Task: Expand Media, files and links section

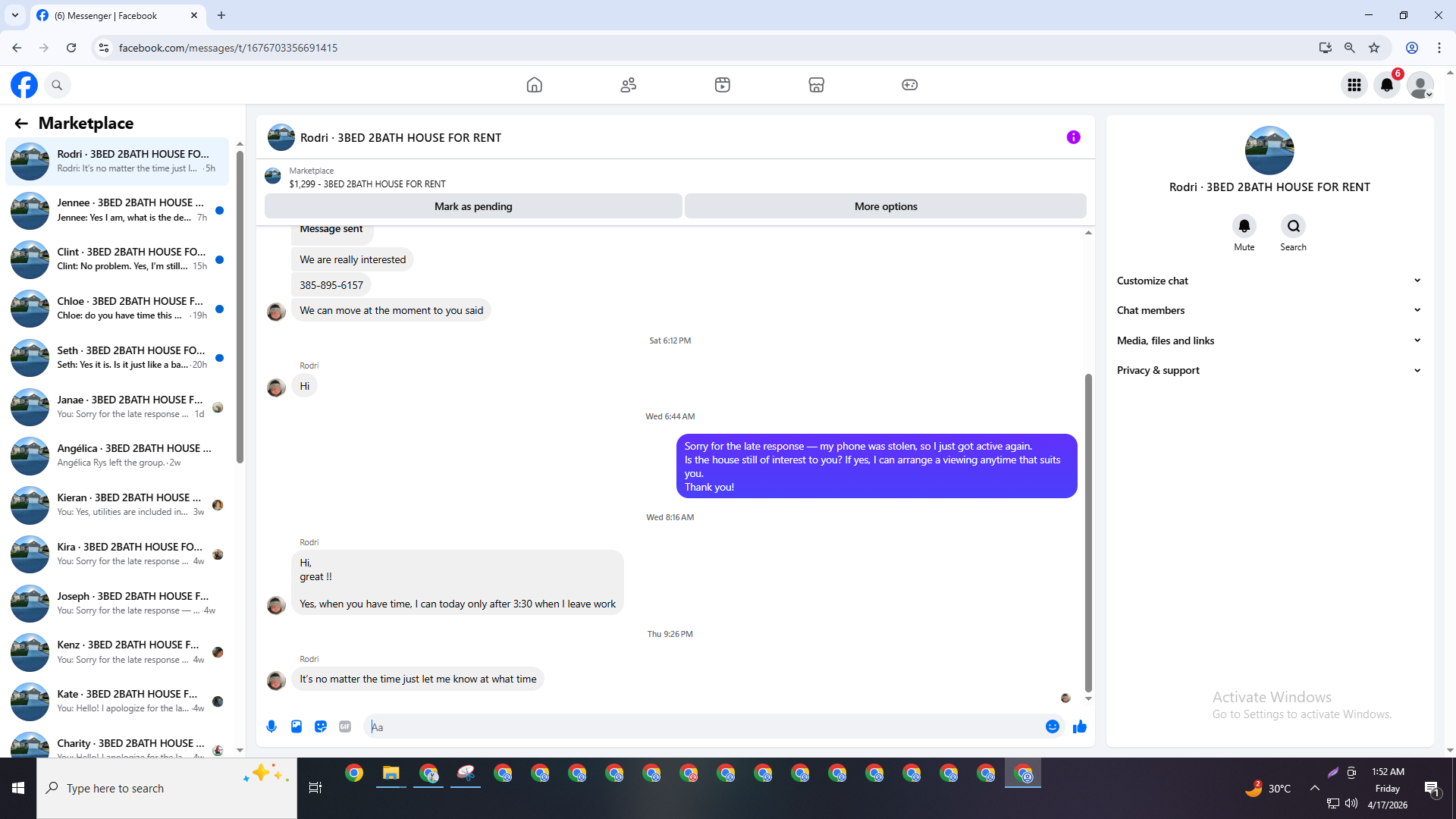Action: pyautogui.click(x=1269, y=340)
